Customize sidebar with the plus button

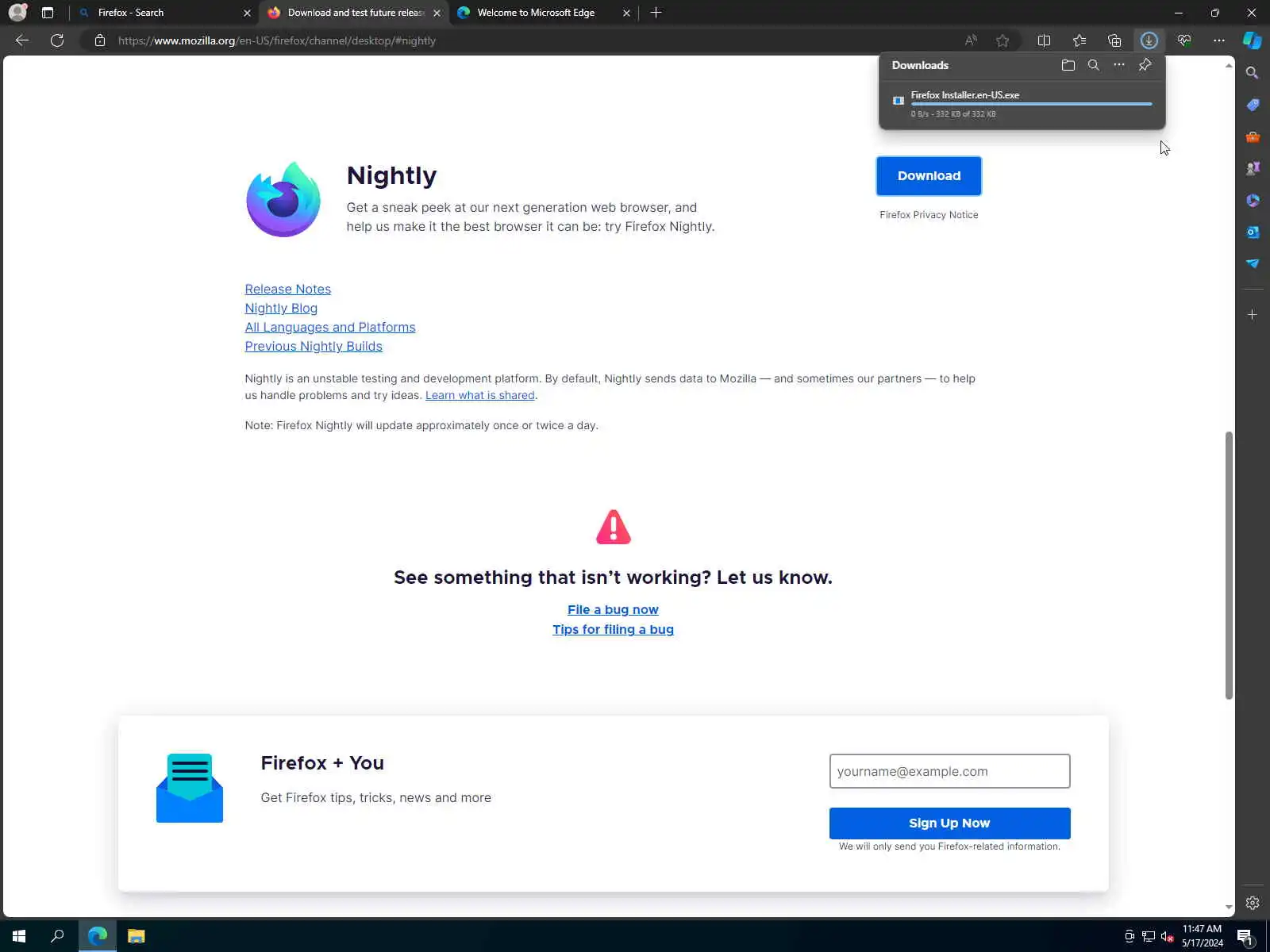[x=1253, y=315]
